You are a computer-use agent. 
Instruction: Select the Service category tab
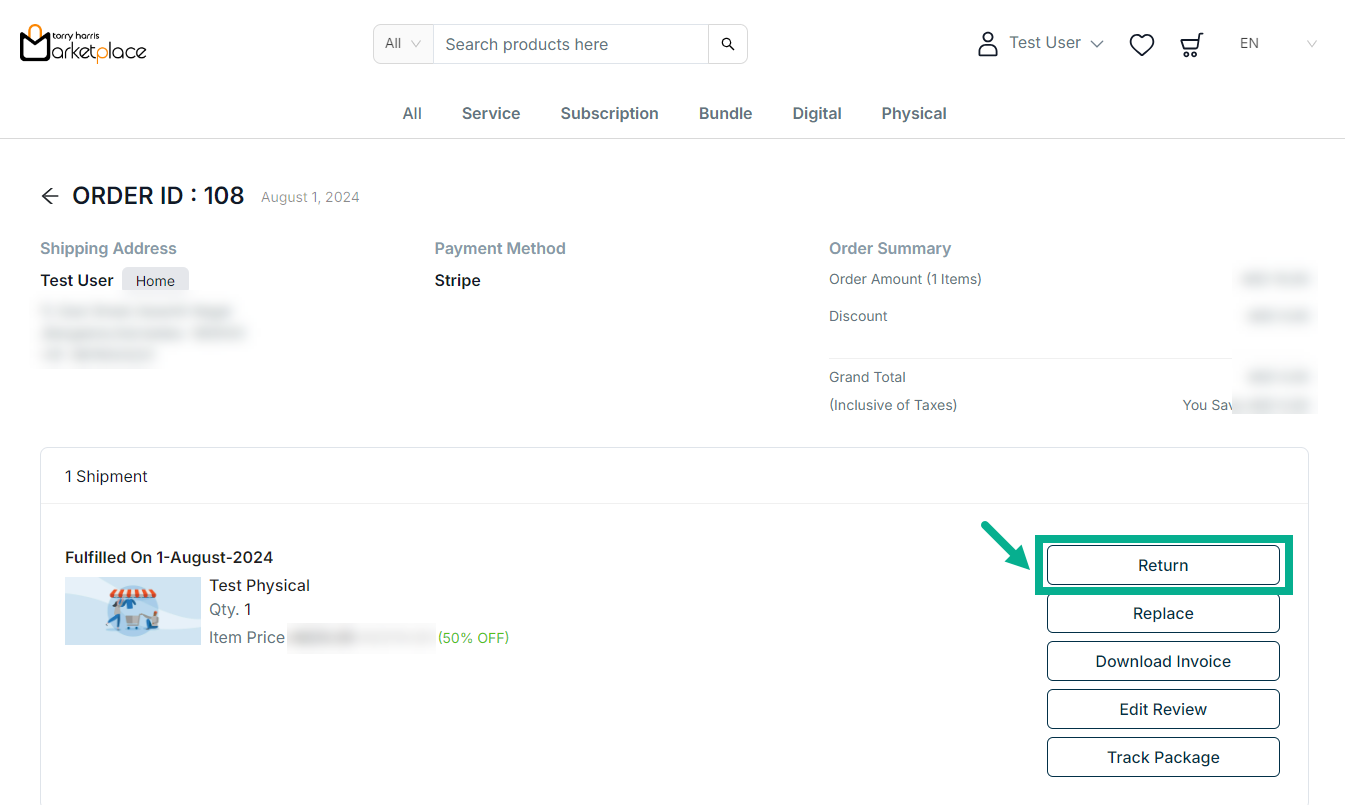[x=490, y=113]
